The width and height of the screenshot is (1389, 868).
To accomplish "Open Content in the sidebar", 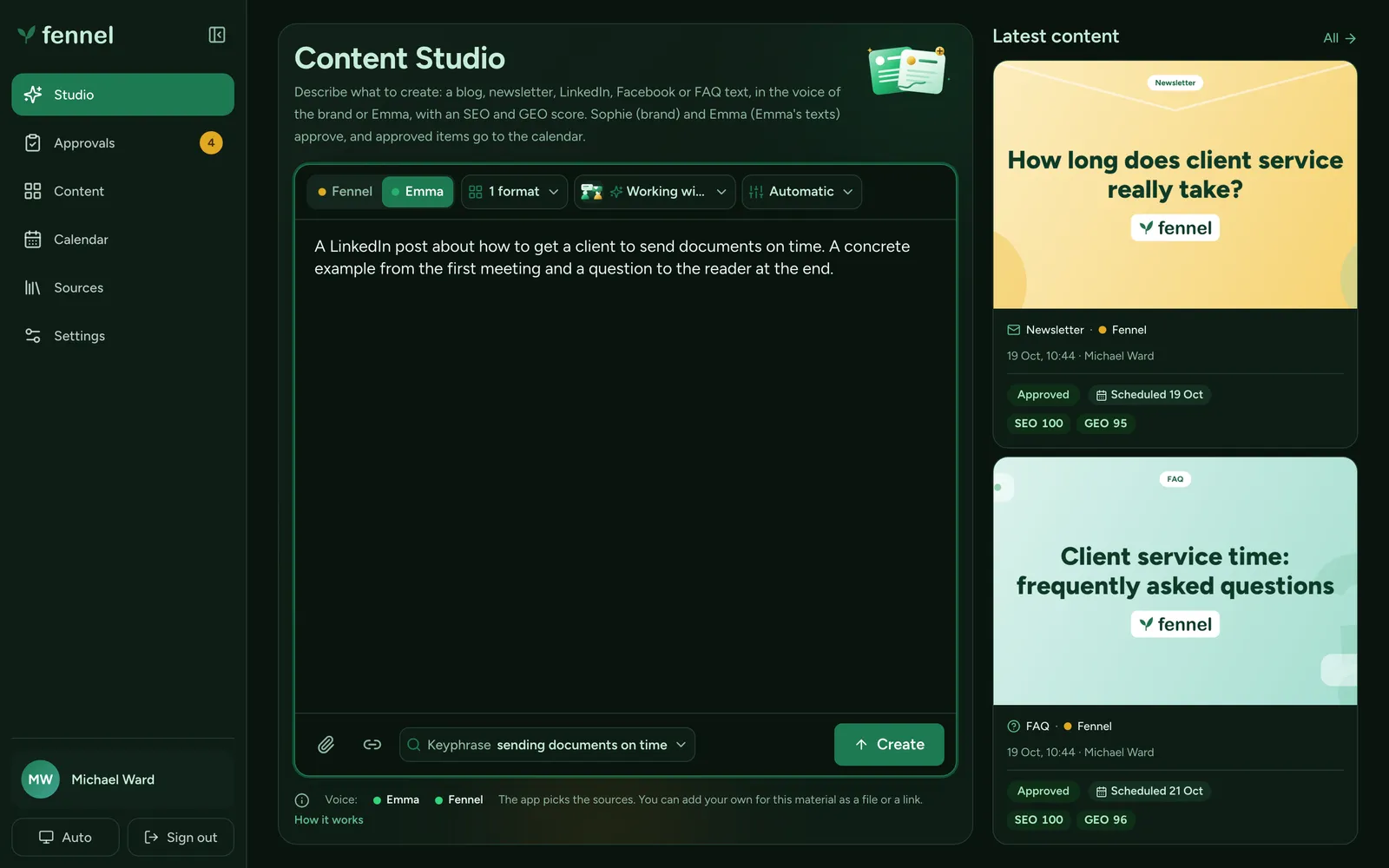I will coord(122,191).
